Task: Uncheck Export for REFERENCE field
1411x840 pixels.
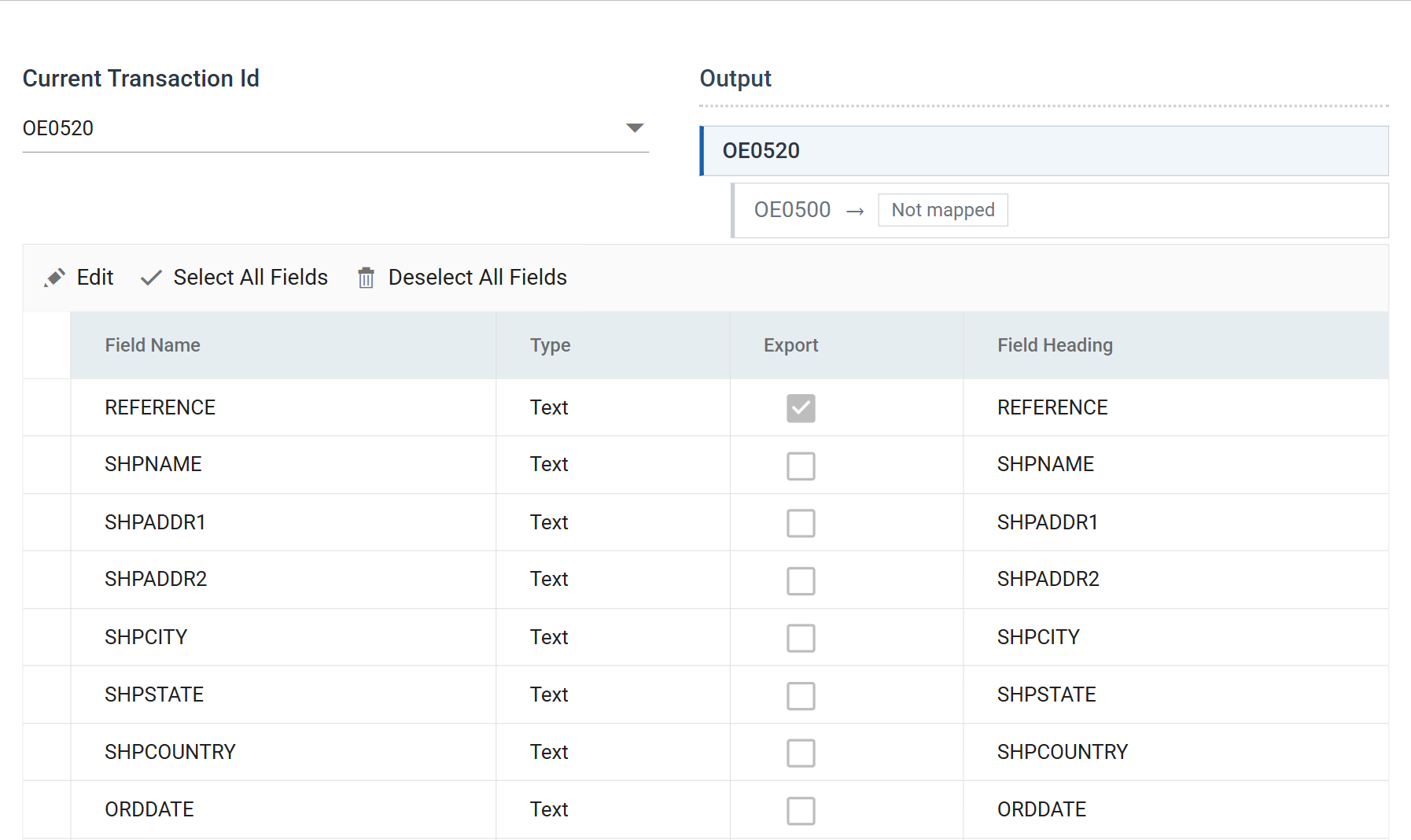Action: tap(801, 408)
